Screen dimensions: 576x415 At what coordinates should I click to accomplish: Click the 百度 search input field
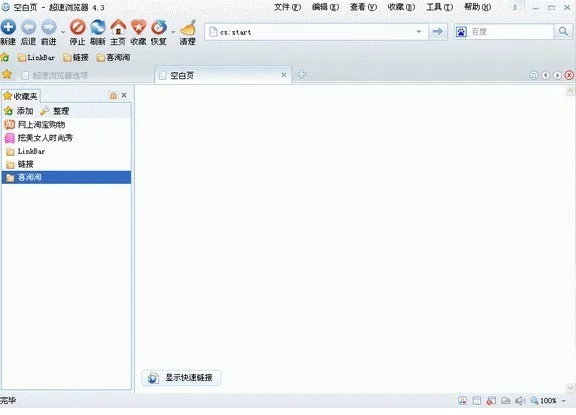click(511, 32)
